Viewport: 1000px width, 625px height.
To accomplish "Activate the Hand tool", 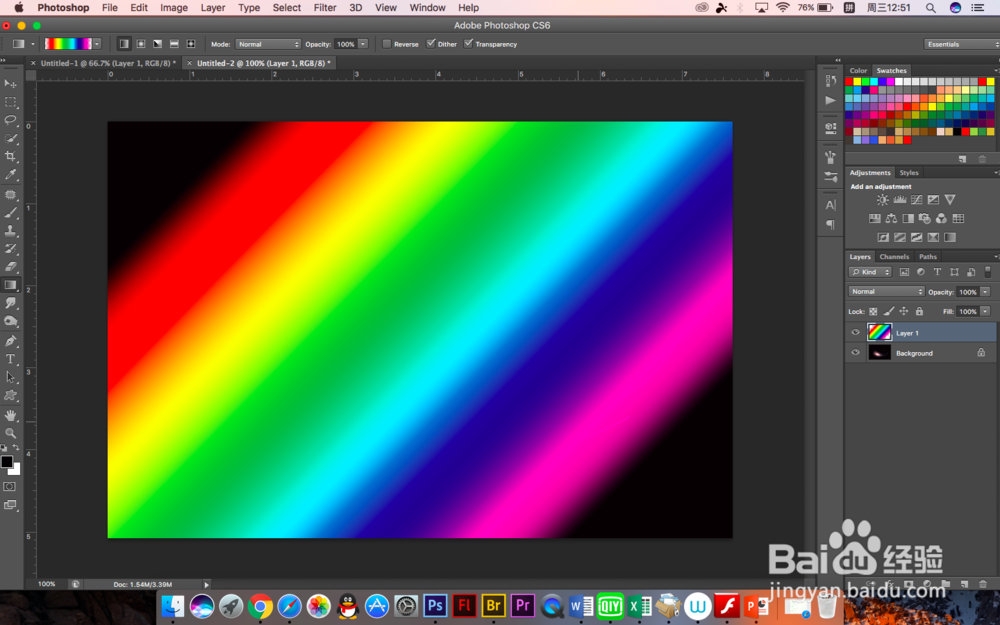I will coord(11,415).
